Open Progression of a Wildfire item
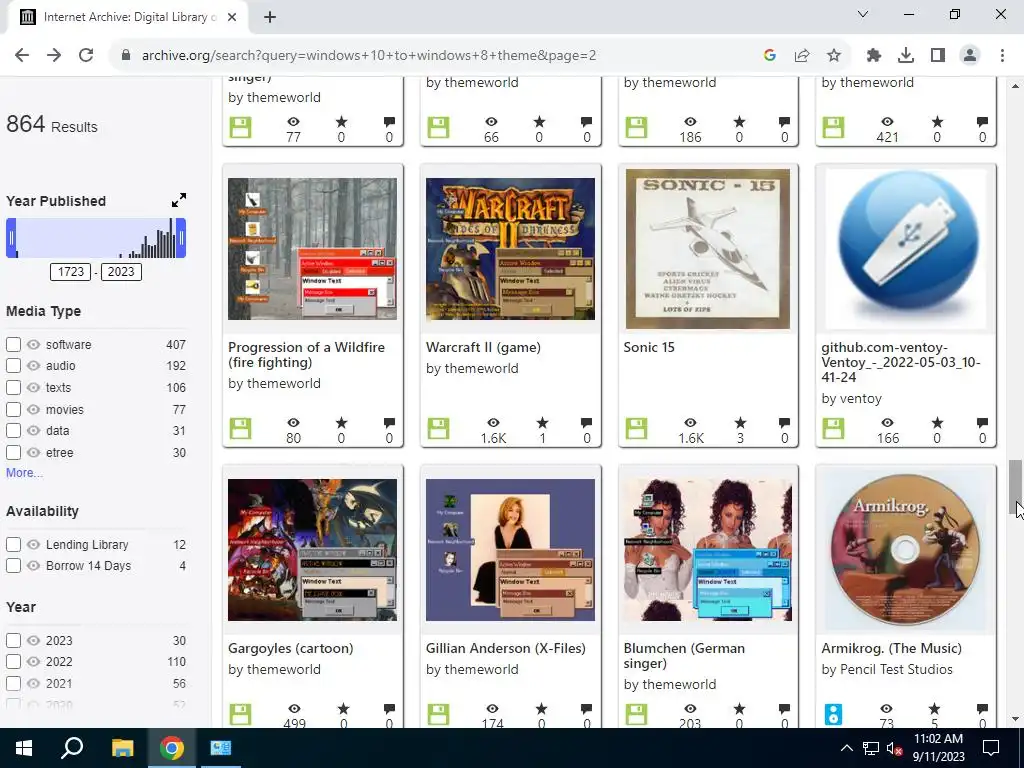The height and width of the screenshot is (768, 1024). (306, 355)
